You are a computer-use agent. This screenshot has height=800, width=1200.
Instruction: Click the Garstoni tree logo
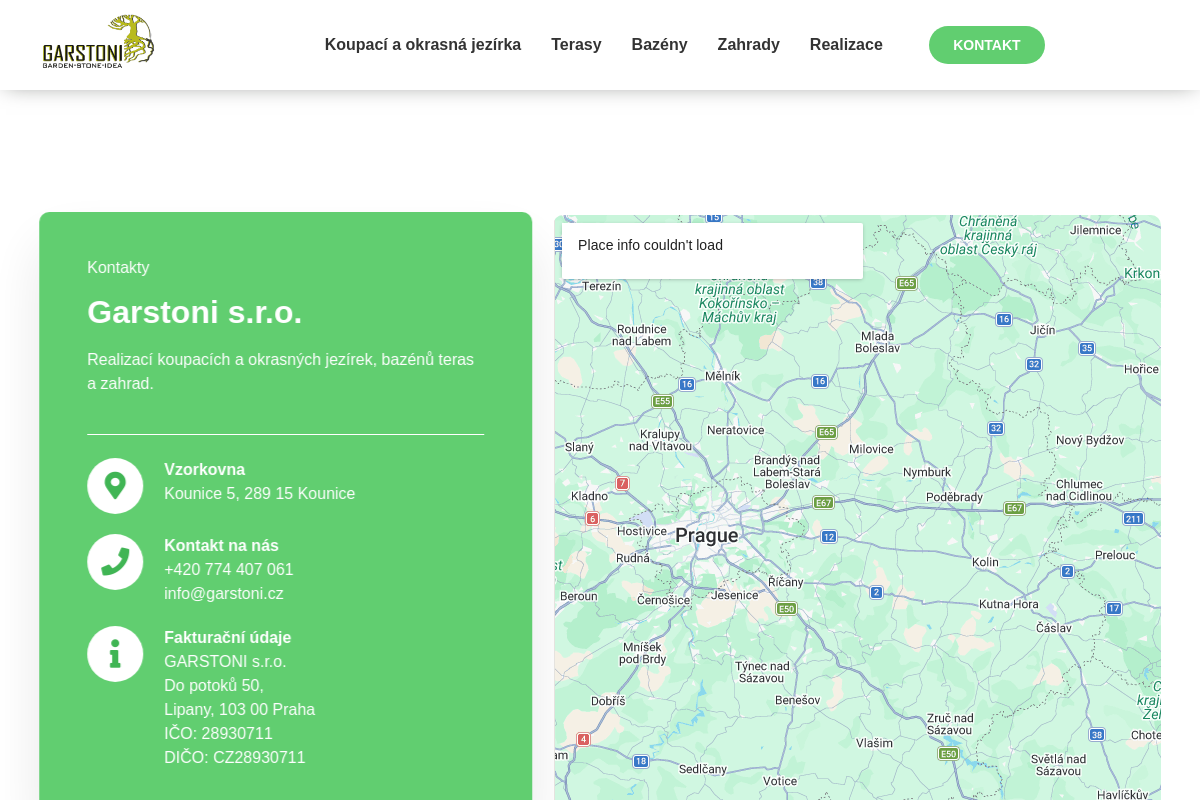click(x=98, y=42)
